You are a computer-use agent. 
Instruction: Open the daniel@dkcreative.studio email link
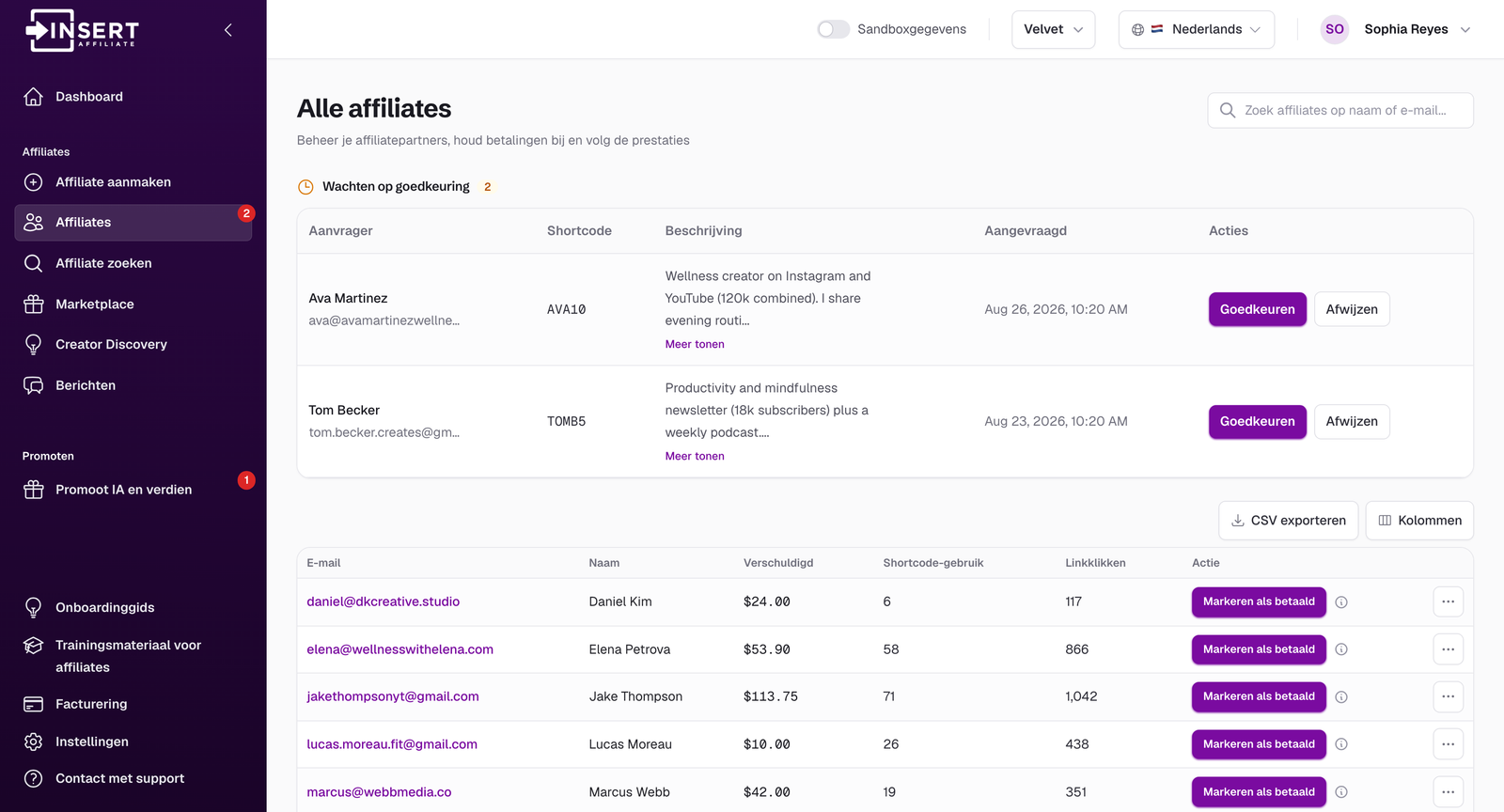383,601
